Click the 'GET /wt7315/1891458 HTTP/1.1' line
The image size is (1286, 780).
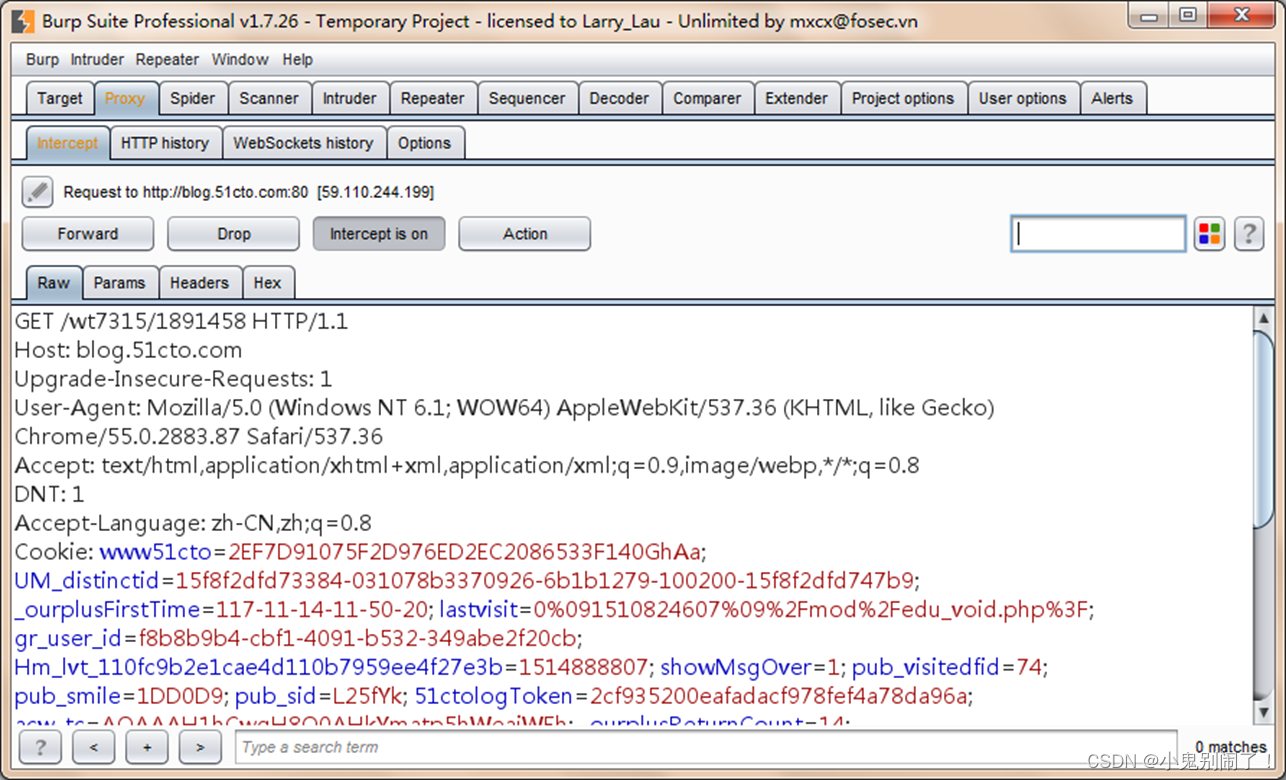pos(181,322)
